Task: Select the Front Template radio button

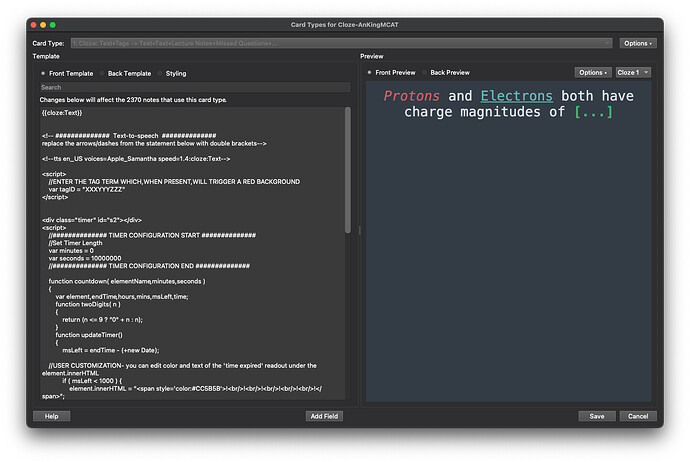Action: click(43, 73)
